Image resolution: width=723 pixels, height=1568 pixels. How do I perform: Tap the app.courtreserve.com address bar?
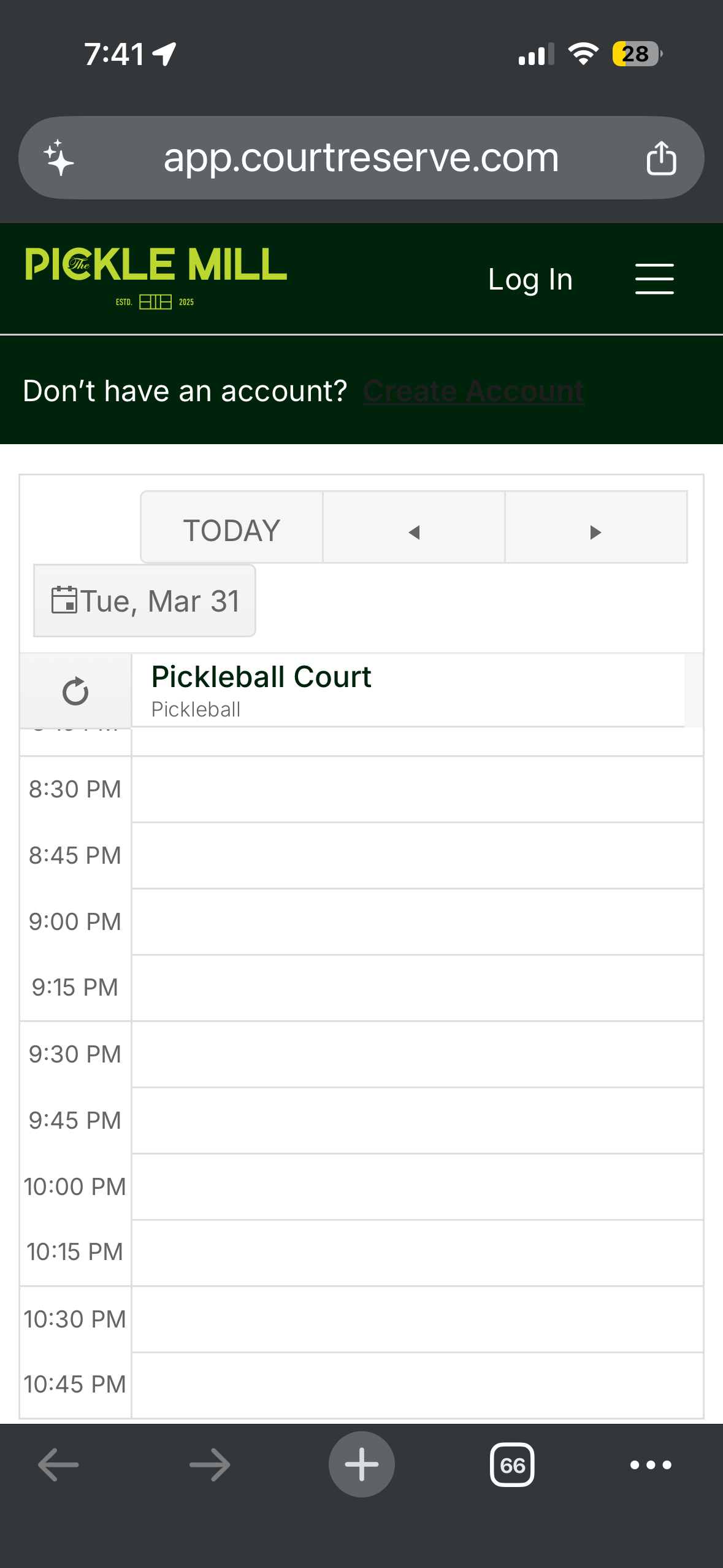click(x=361, y=158)
